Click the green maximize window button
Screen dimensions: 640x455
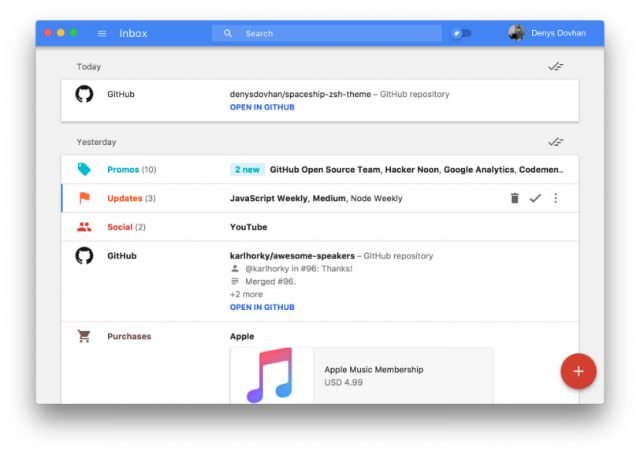pos(73,33)
